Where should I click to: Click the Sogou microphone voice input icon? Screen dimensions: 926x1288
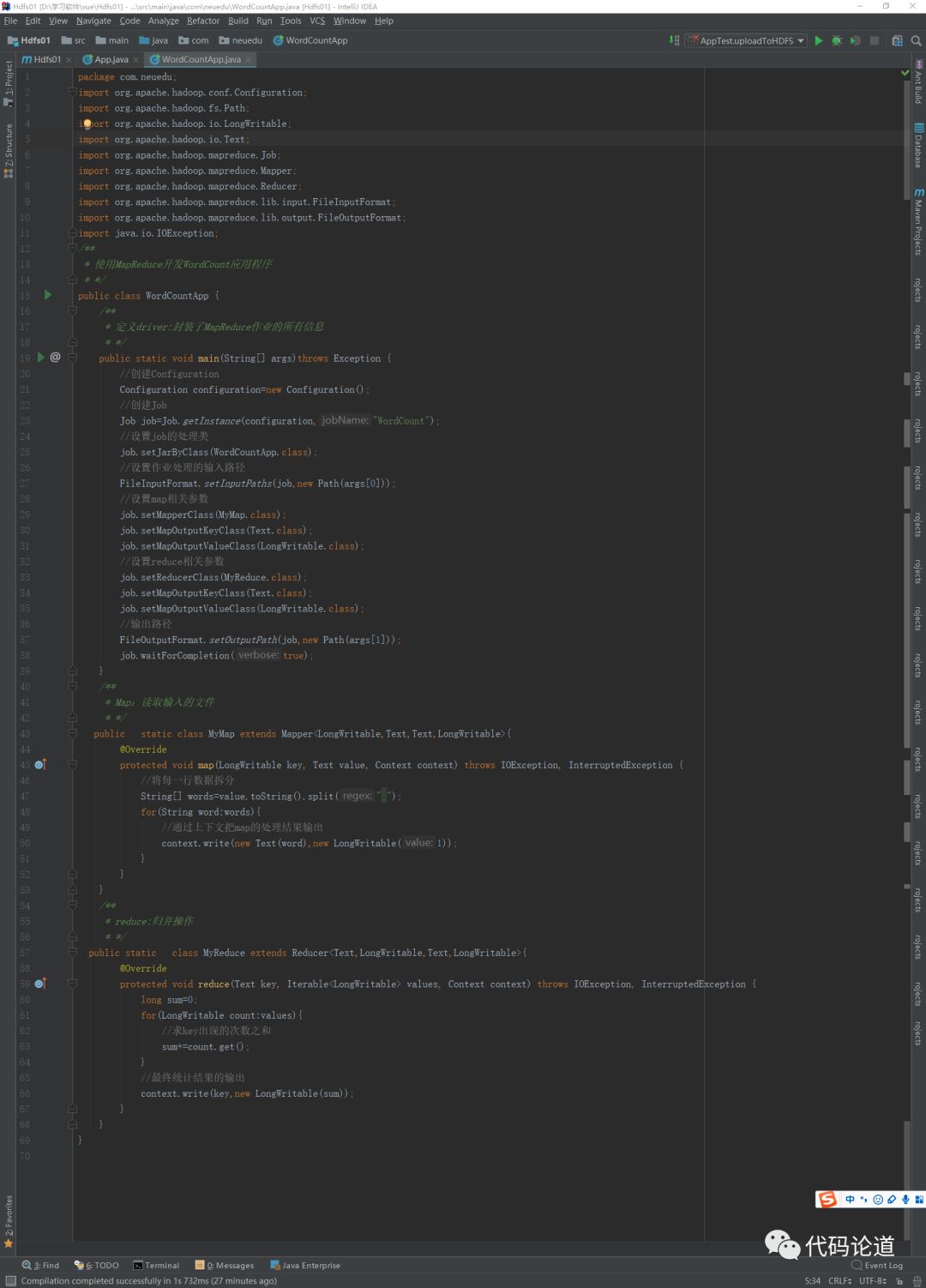click(x=905, y=1200)
